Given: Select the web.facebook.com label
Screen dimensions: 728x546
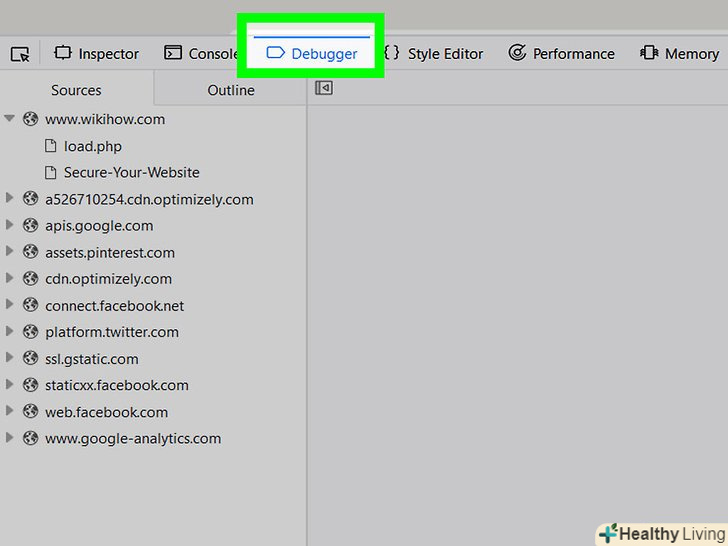Looking at the screenshot, I should pyautogui.click(x=106, y=412).
